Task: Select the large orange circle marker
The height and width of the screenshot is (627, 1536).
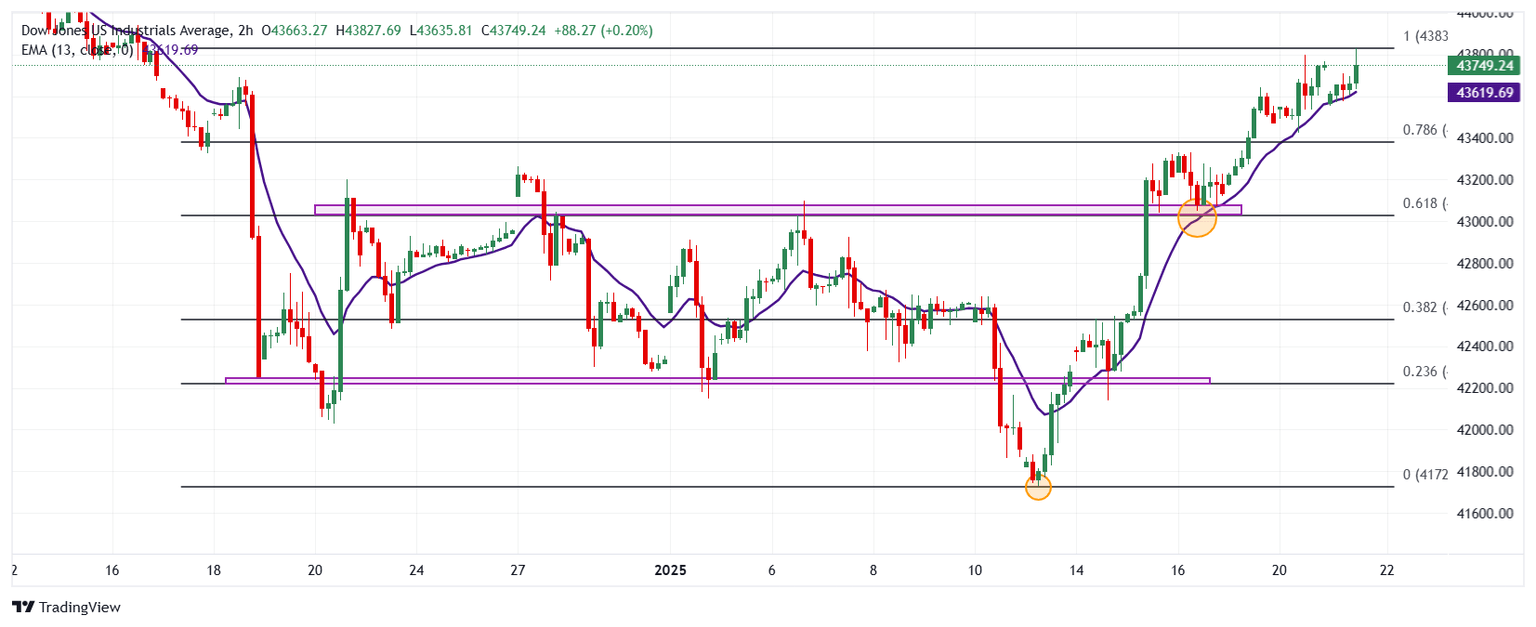Action: click(1197, 217)
